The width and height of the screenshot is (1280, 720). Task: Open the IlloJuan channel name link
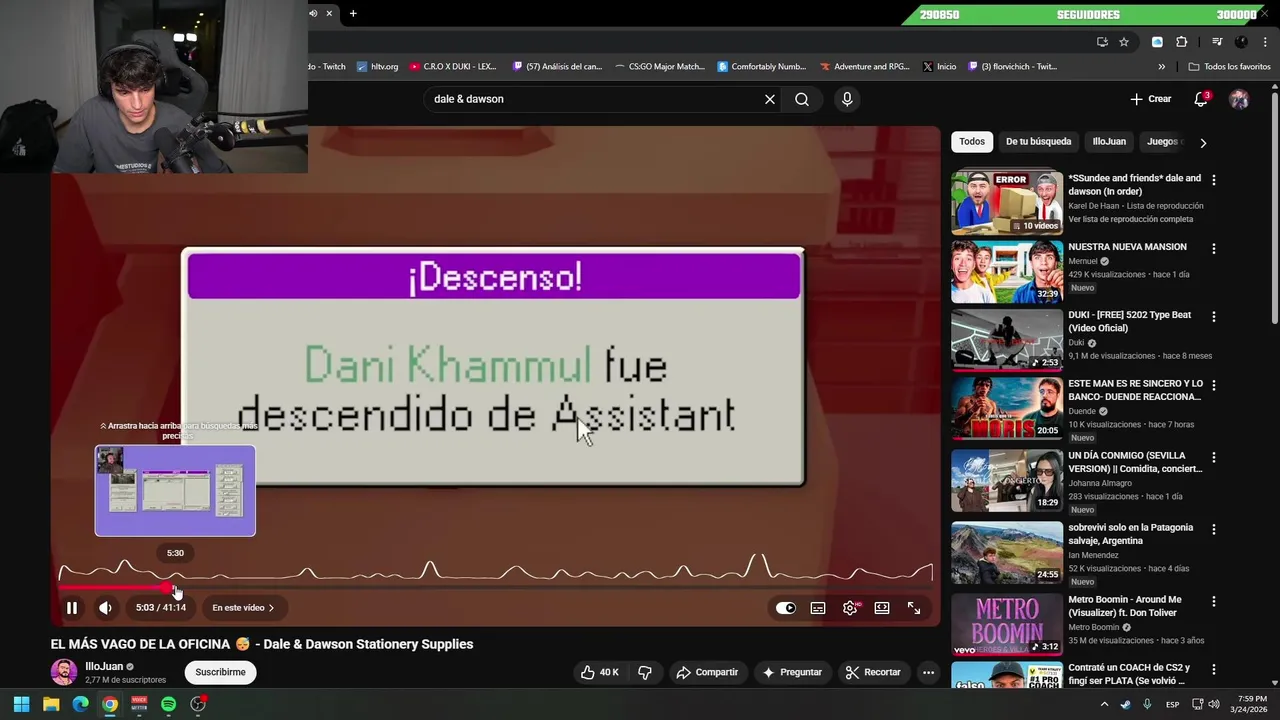104,666
